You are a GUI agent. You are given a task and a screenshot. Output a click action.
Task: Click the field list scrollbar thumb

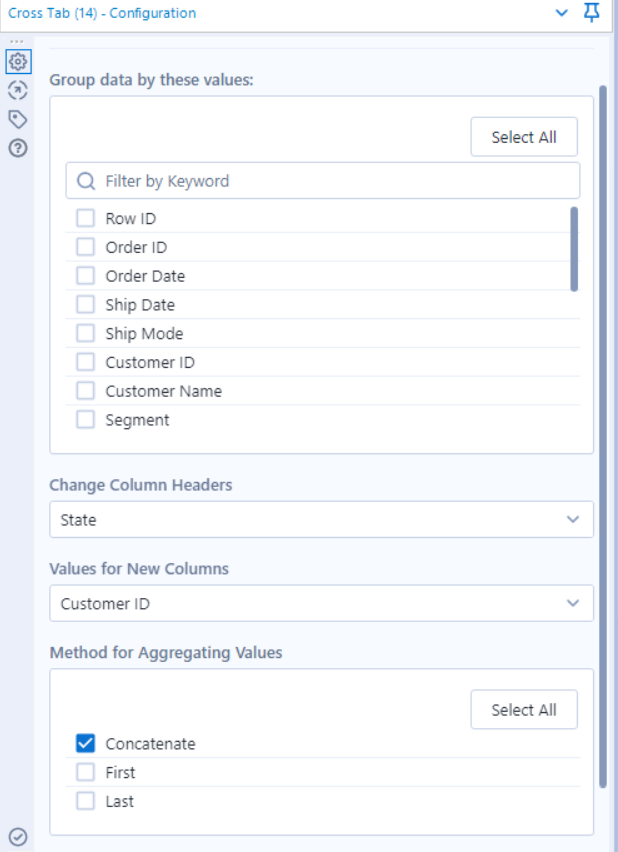coord(574,249)
